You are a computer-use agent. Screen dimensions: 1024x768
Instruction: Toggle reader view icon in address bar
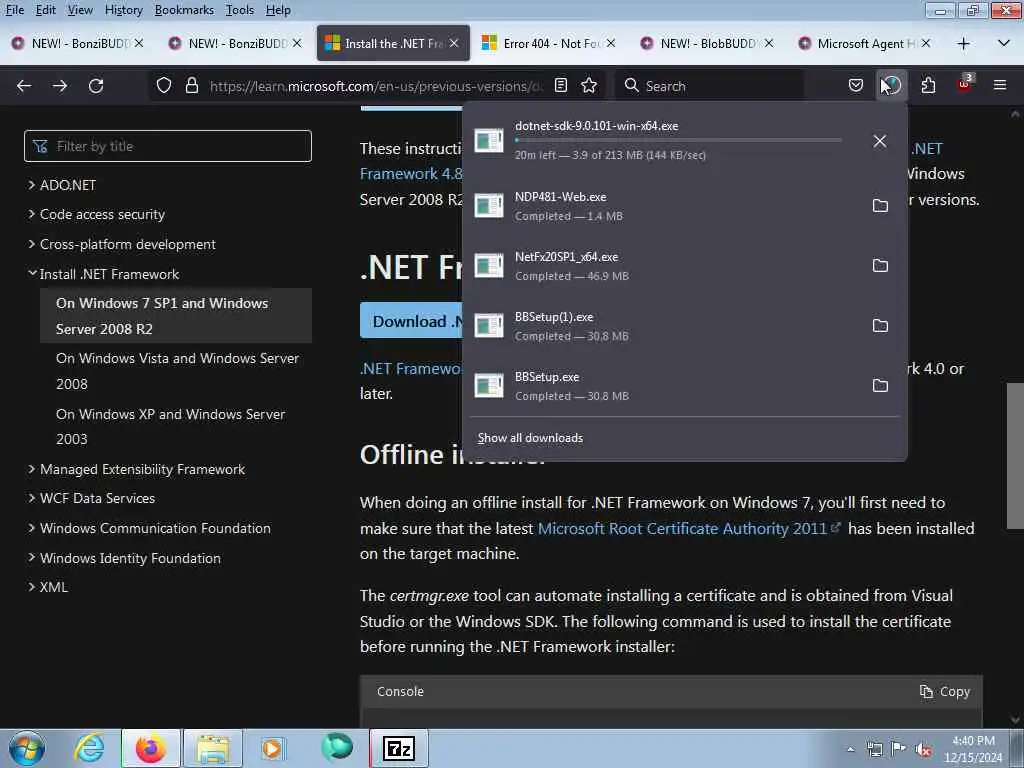[560, 86]
